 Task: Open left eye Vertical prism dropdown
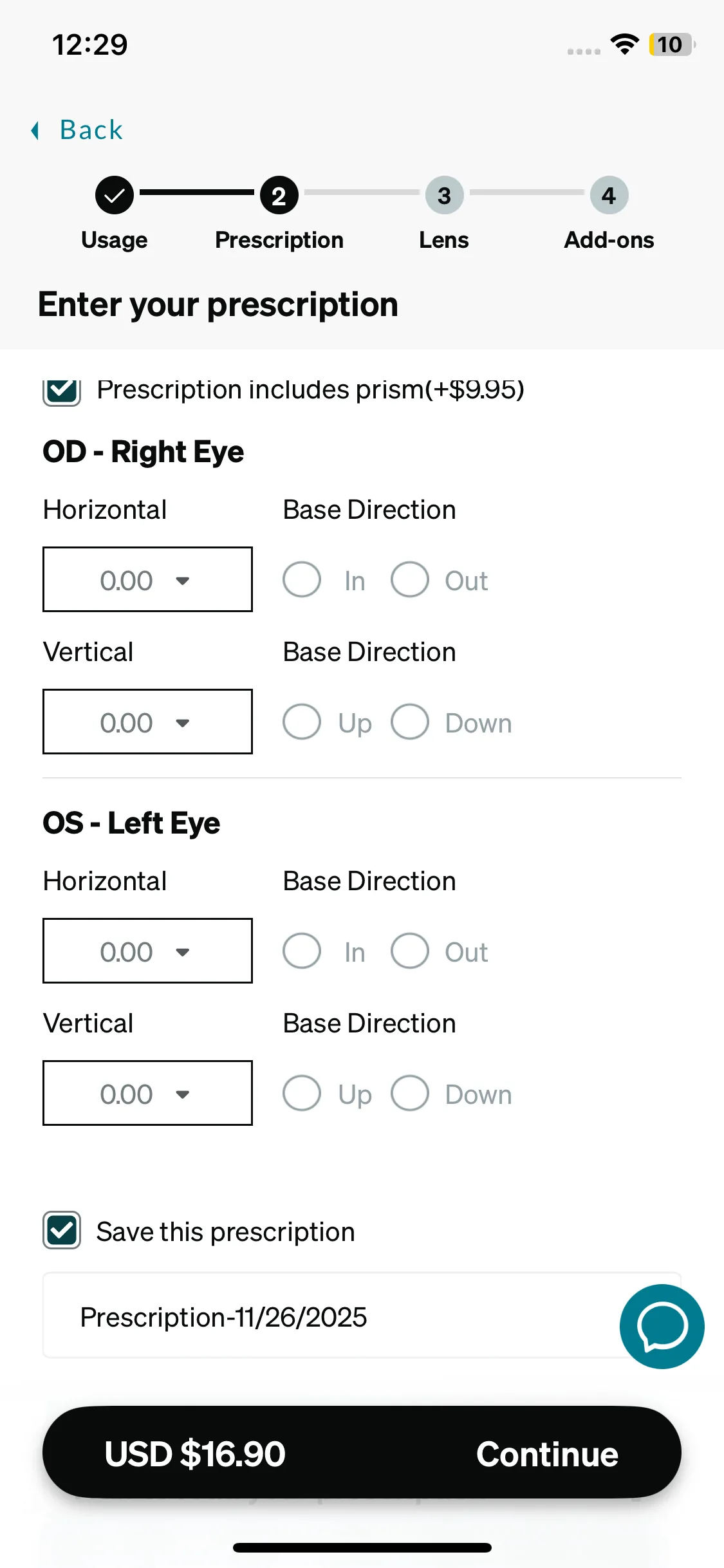pos(147,1093)
